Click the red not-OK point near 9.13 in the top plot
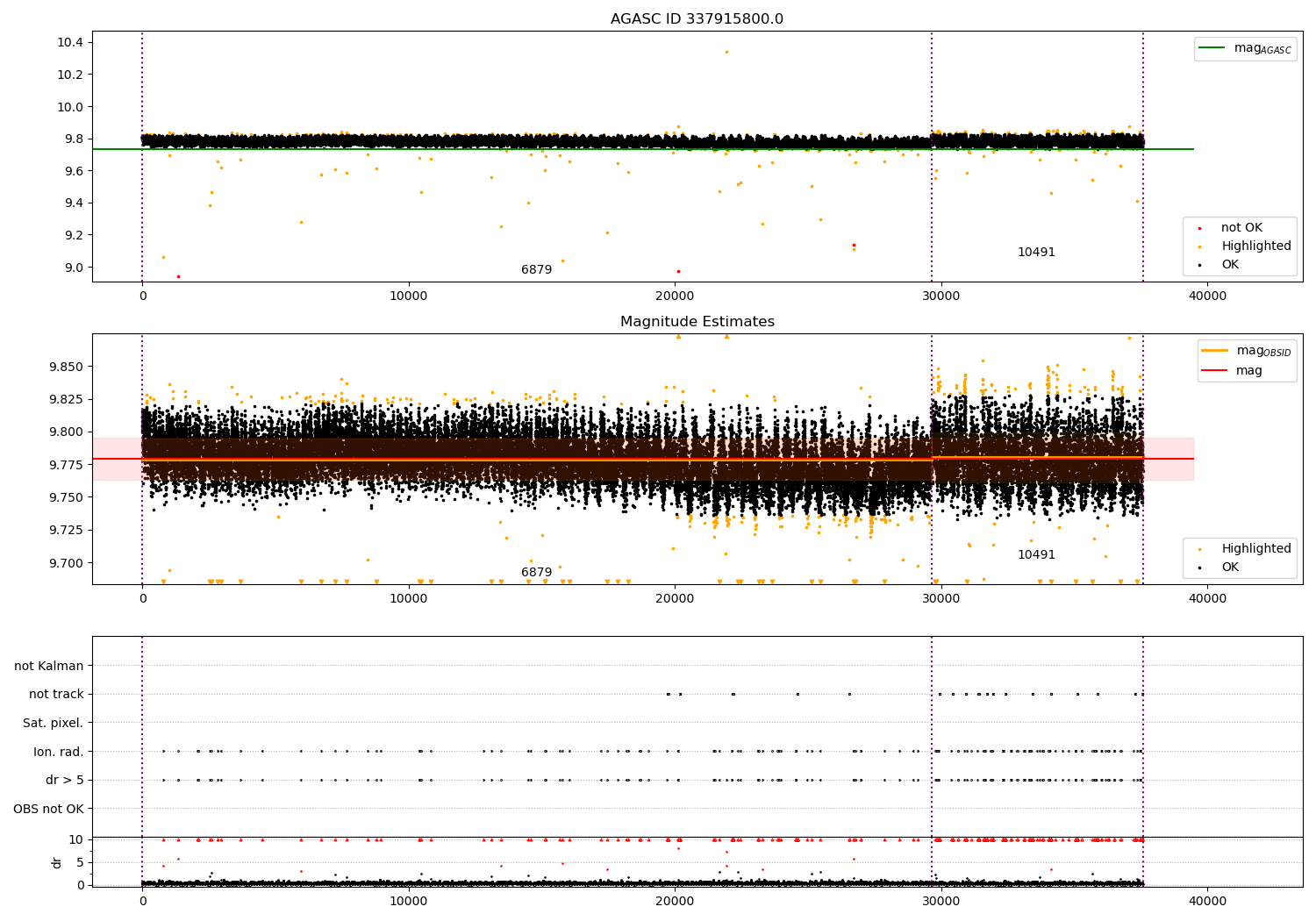1316x921 pixels. [x=854, y=246]
